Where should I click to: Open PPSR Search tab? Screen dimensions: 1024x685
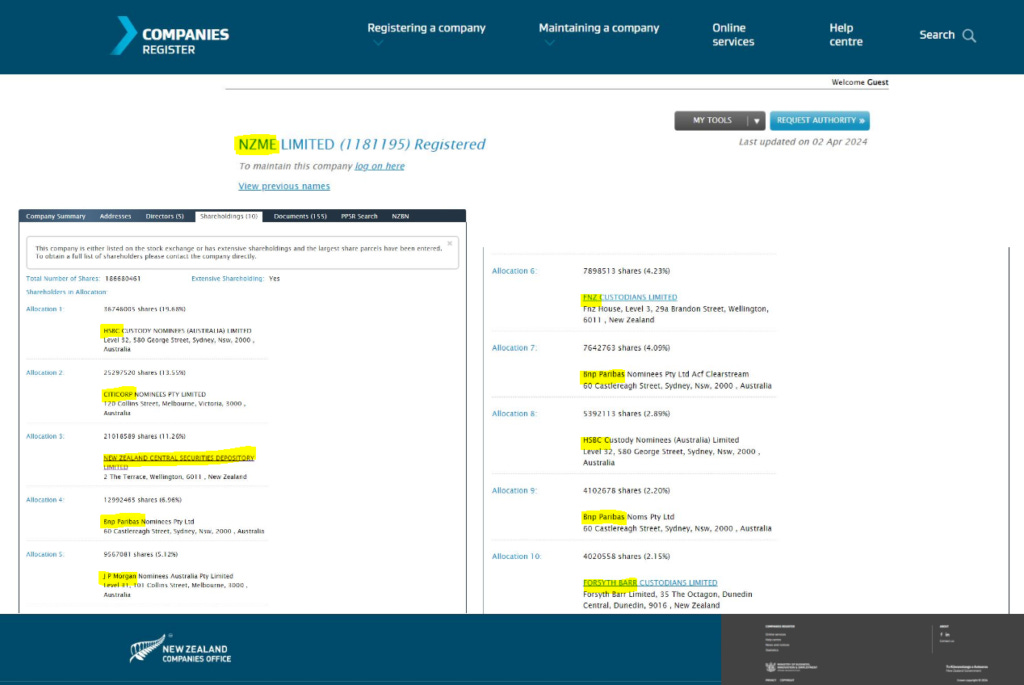click(x=359, y=216)
